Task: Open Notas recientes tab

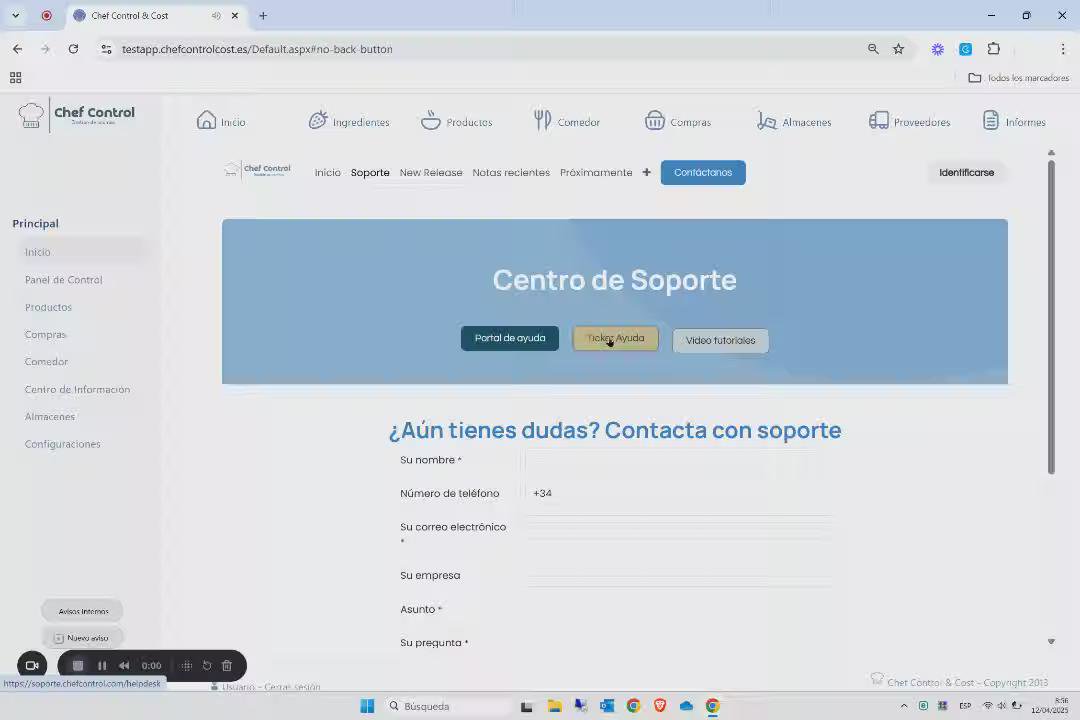Action: coord(511,172)
